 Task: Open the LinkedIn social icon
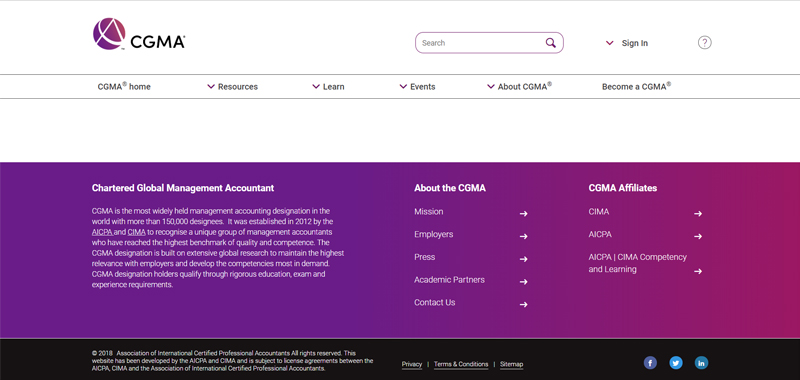[702, 363]
